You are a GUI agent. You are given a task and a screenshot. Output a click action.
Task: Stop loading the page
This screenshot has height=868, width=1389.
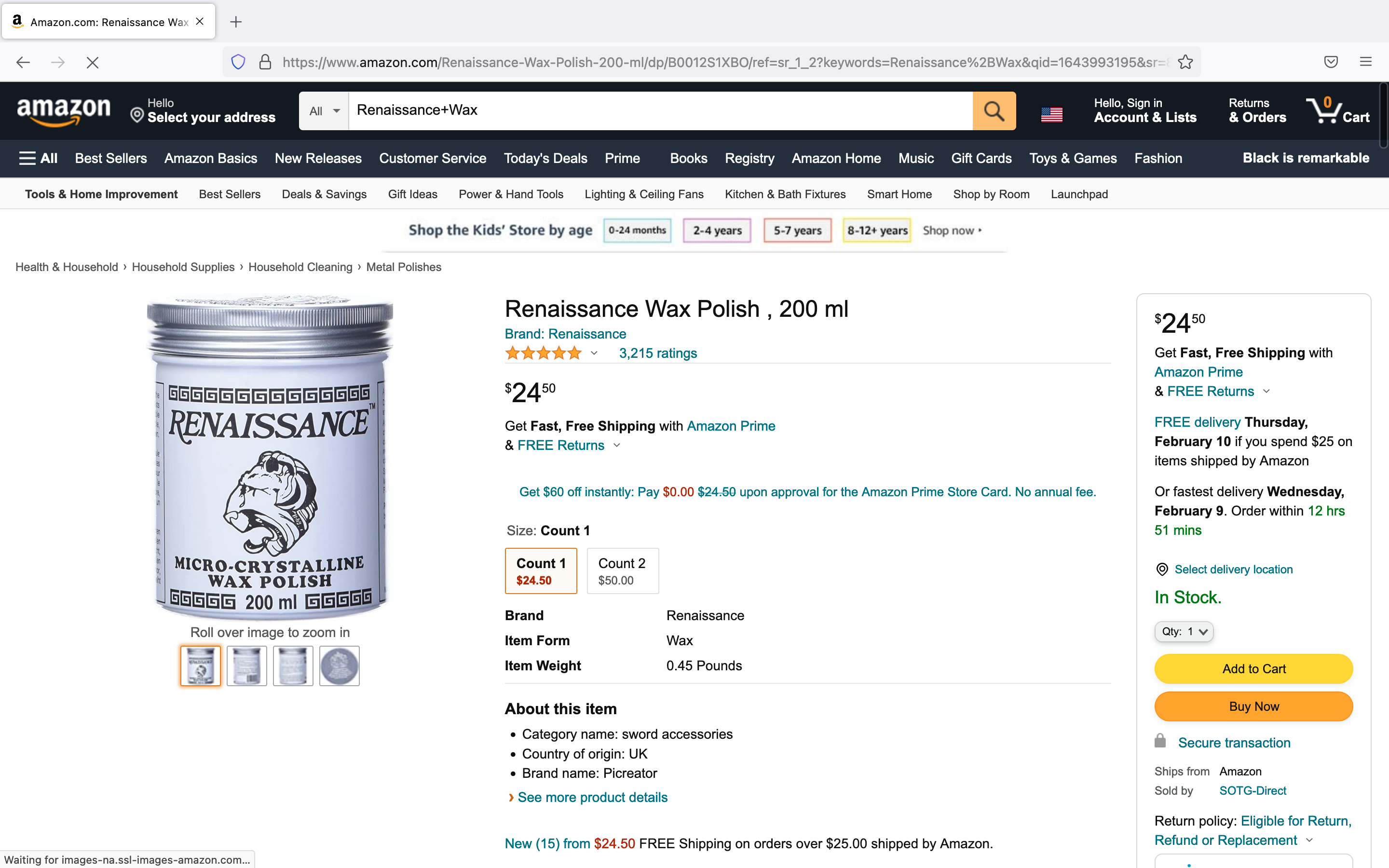pos(93,62)
